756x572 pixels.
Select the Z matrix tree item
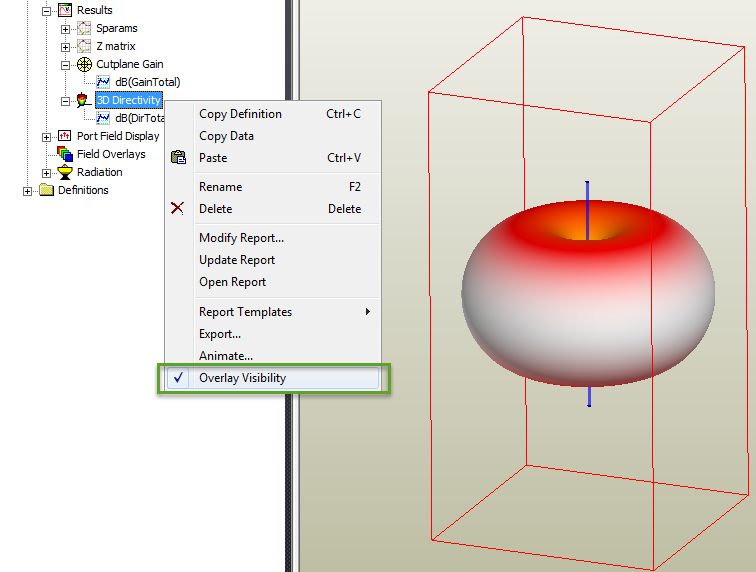point(116,46)
